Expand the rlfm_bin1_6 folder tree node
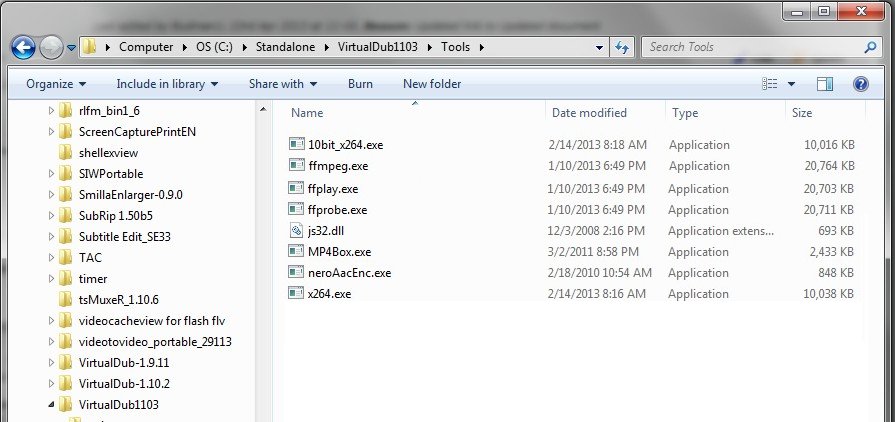 pyautogui.click(x=51, y=110)
